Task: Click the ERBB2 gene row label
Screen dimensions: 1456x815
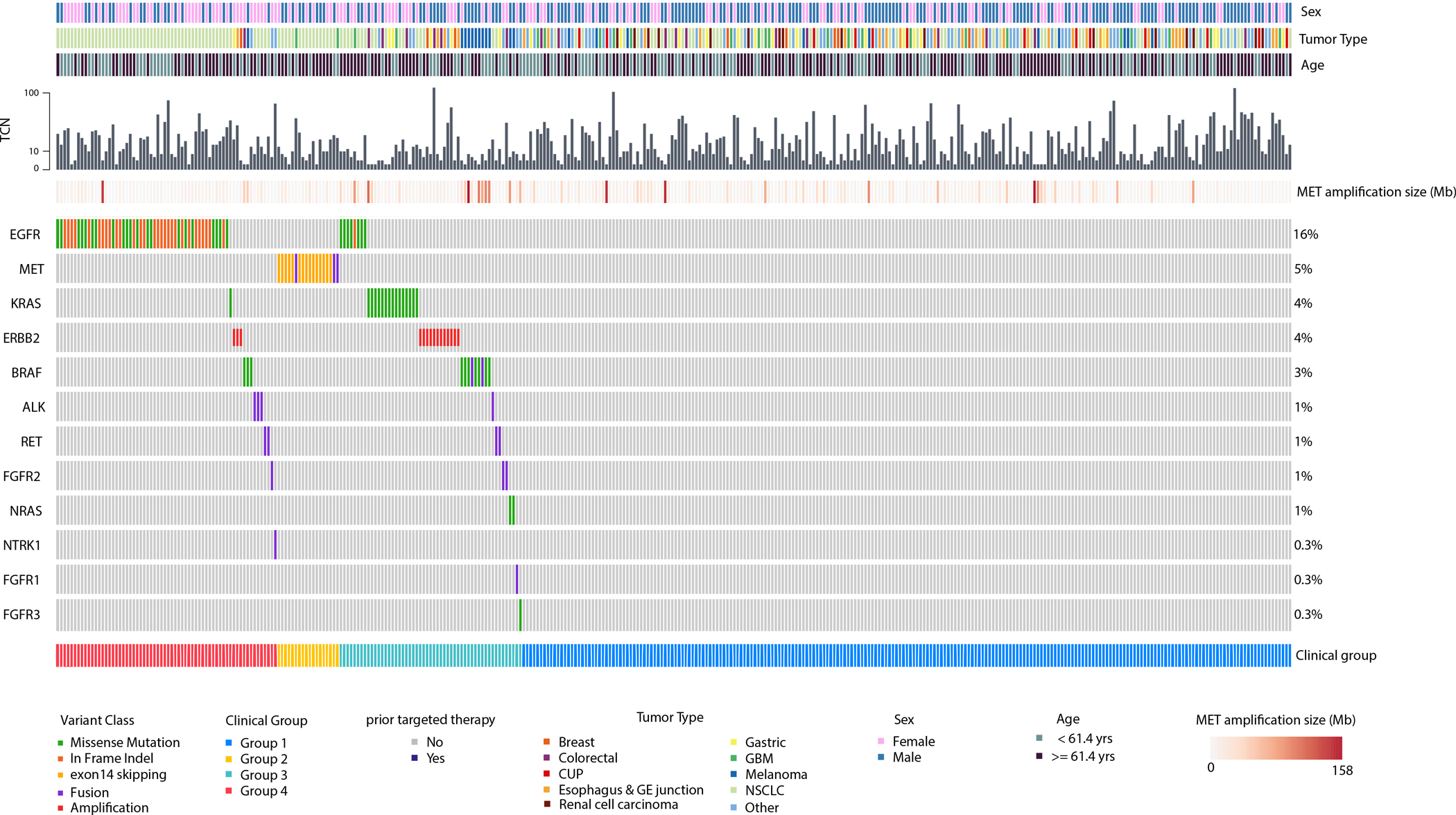Action: (21, 338)
